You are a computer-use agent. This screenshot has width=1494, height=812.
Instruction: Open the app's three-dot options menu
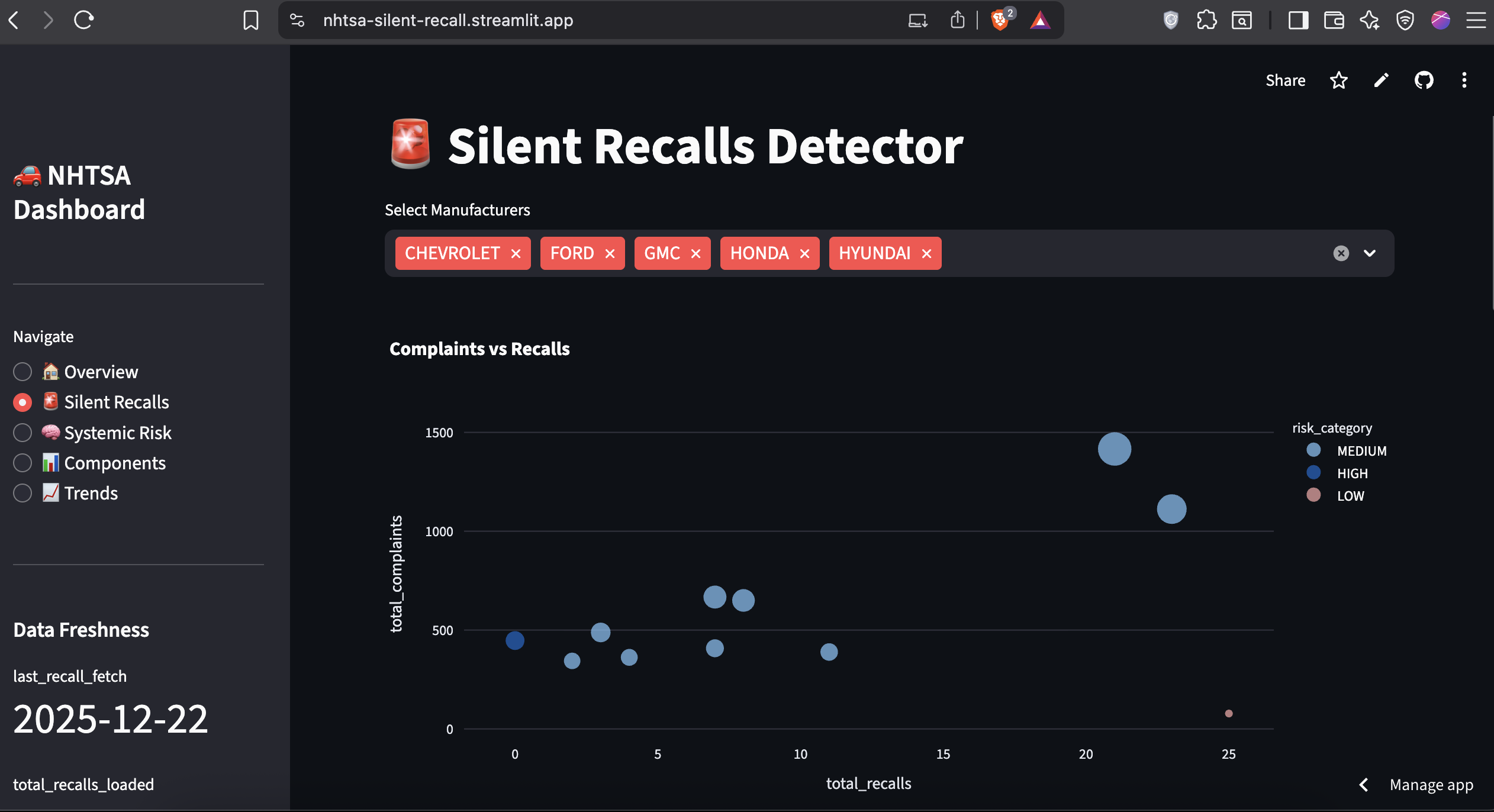click(x=1465, y=80)
